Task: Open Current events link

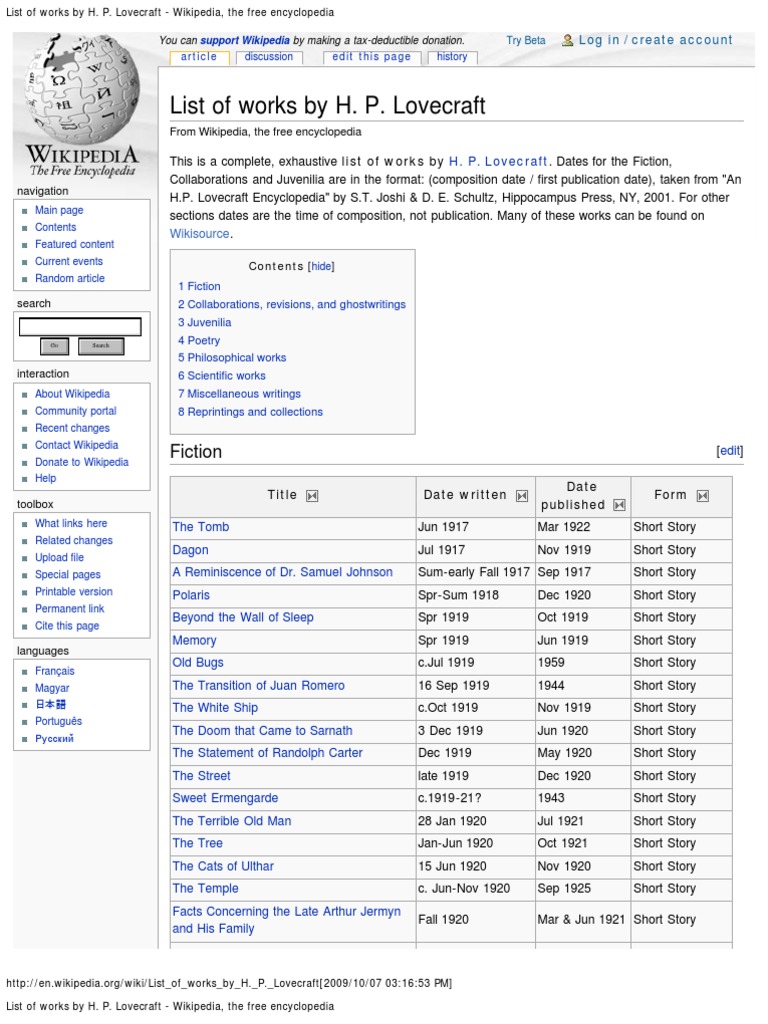Action: coord(69,261)
